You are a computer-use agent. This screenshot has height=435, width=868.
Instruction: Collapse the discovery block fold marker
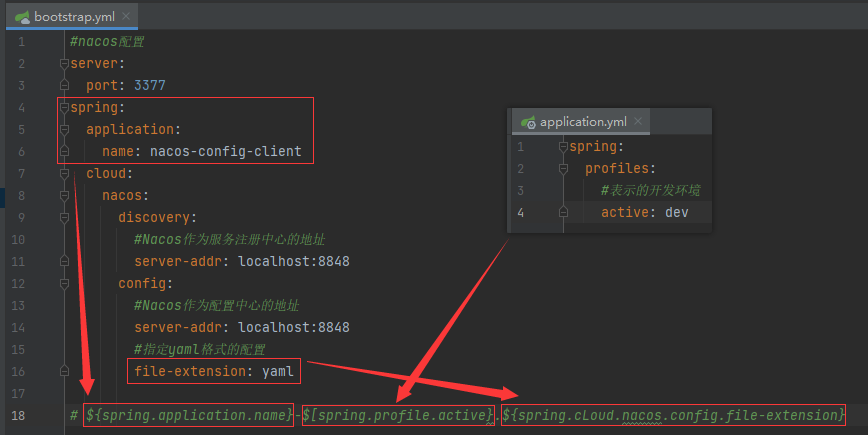click(64, 218)
